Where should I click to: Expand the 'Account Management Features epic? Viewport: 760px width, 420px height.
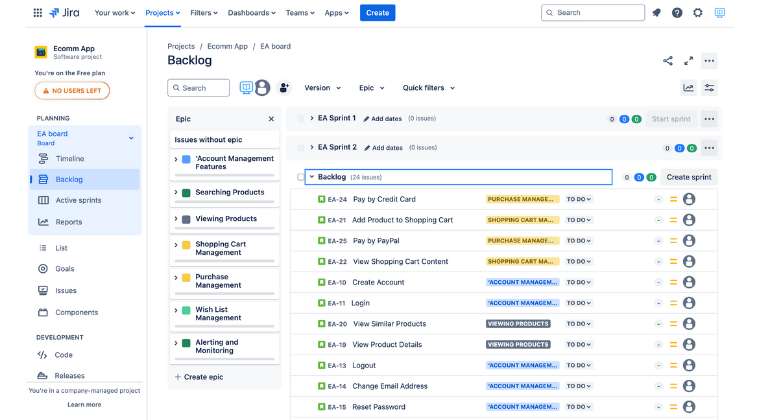coord(176,159)
